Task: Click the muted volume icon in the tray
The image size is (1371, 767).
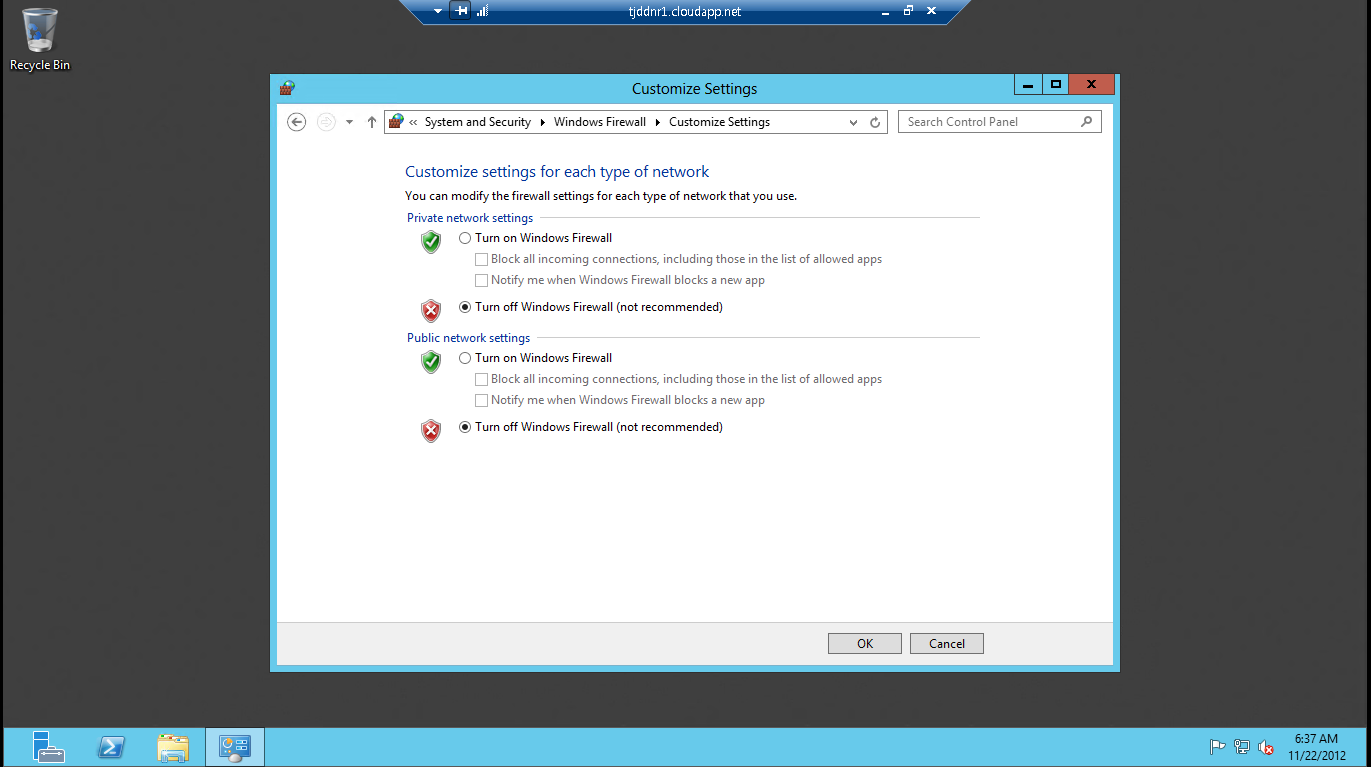Action: [1266, 747]
